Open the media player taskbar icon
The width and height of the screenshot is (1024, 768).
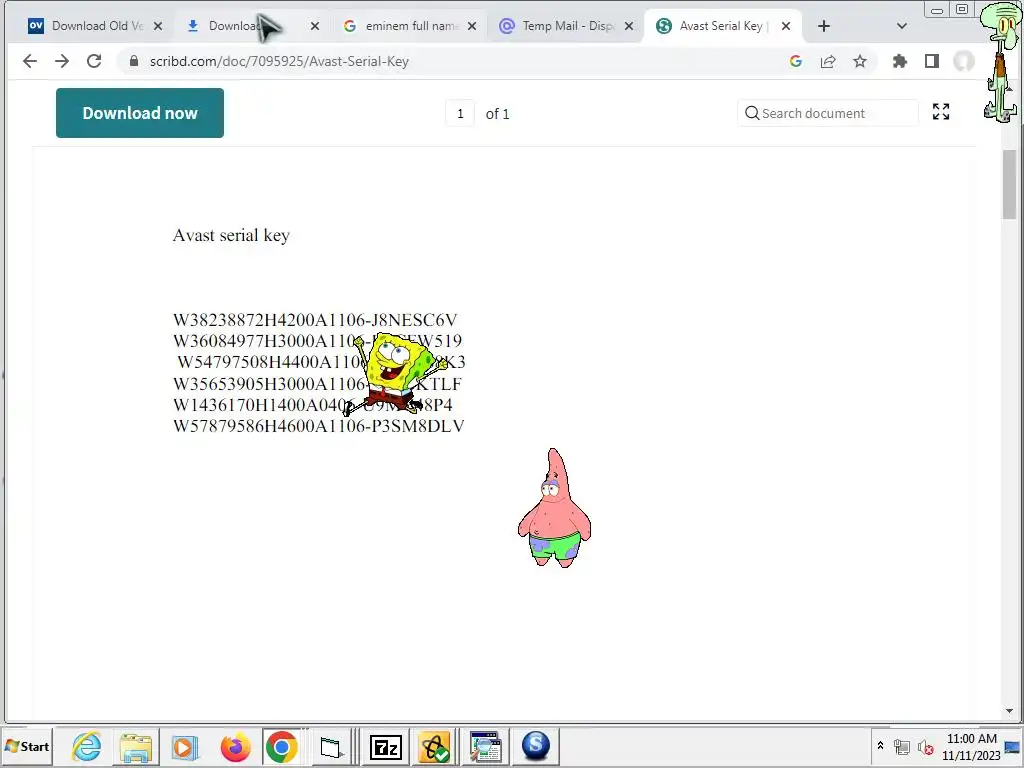point(185,746)
